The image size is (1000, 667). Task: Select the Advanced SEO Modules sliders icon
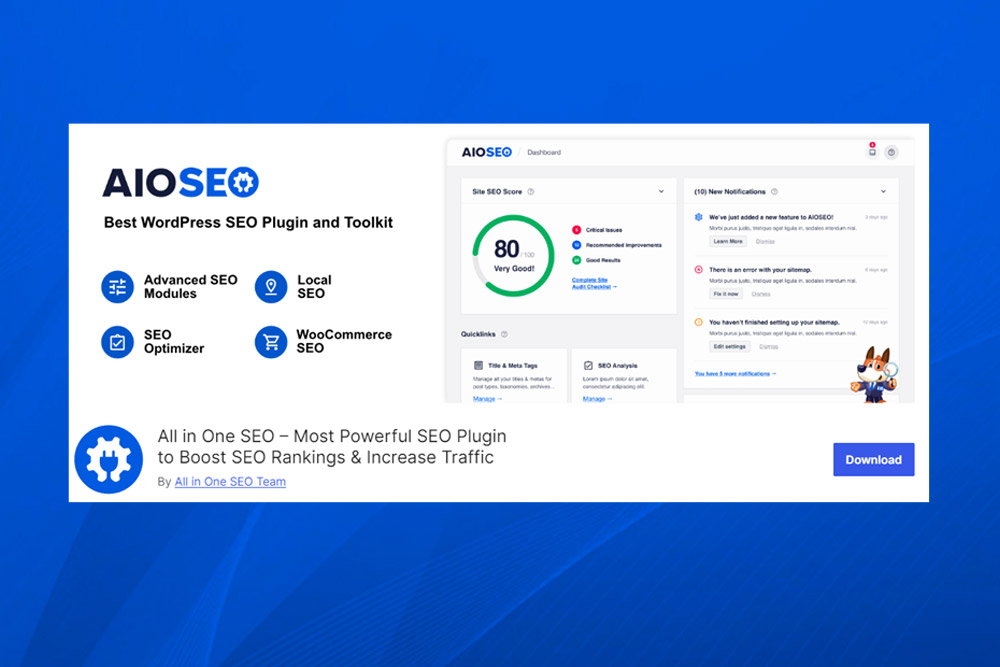(x=117, y=287)
